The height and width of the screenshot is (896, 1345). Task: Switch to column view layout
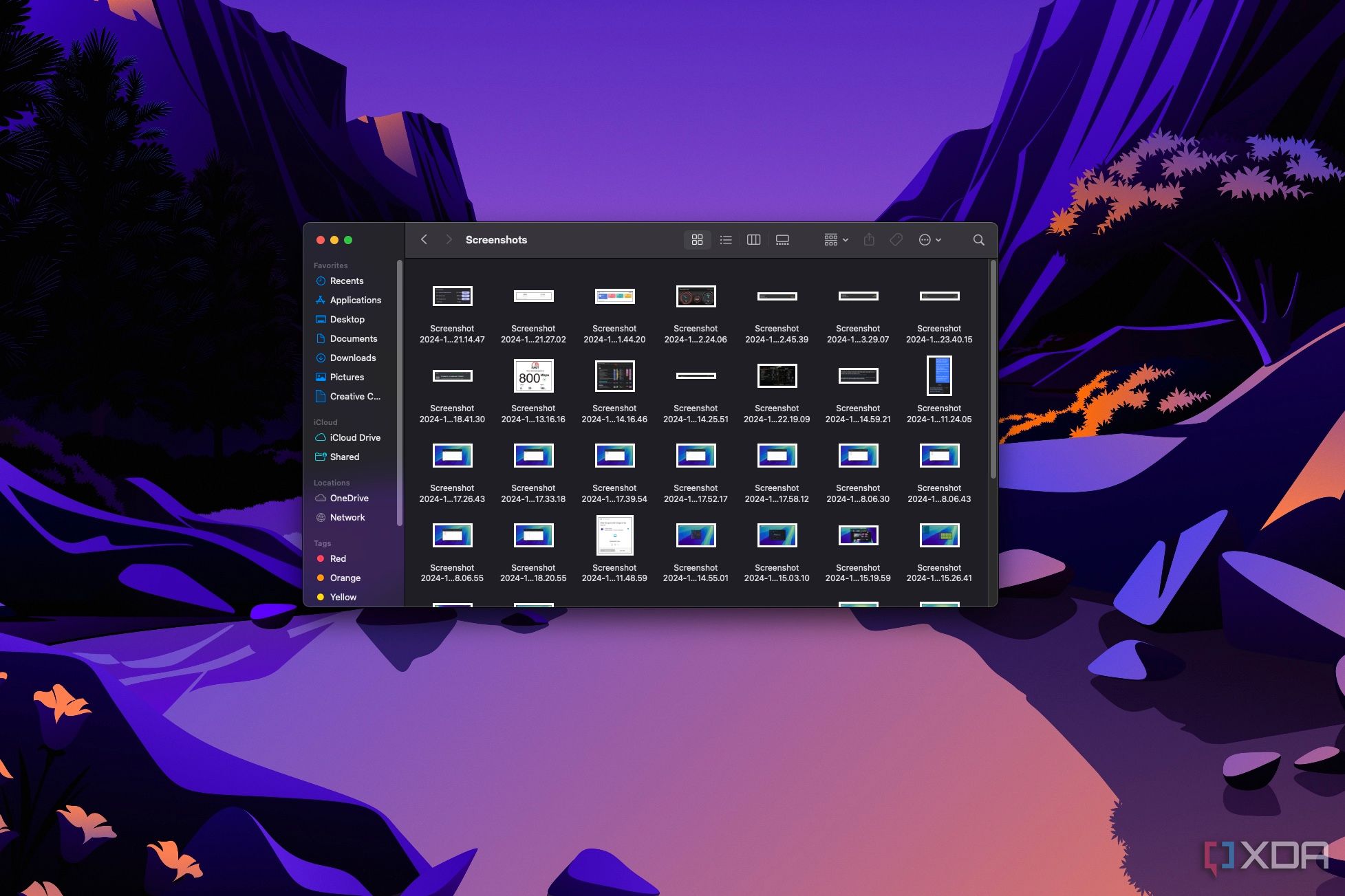[x=753, y=239]
